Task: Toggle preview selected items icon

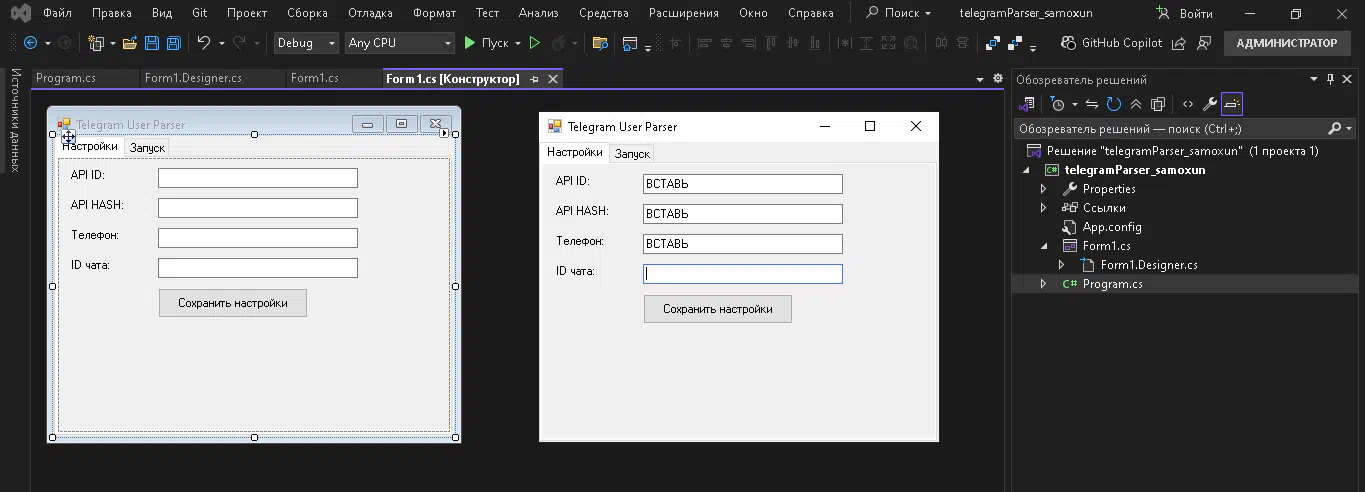Action: coord(1231,103)
